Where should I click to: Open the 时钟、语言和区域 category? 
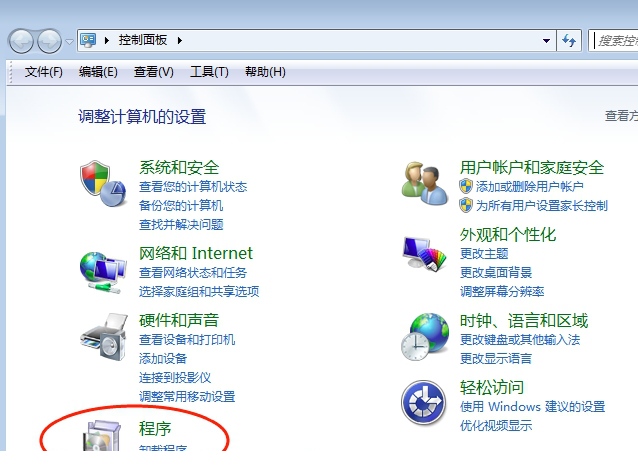click(x=524, y=321)
